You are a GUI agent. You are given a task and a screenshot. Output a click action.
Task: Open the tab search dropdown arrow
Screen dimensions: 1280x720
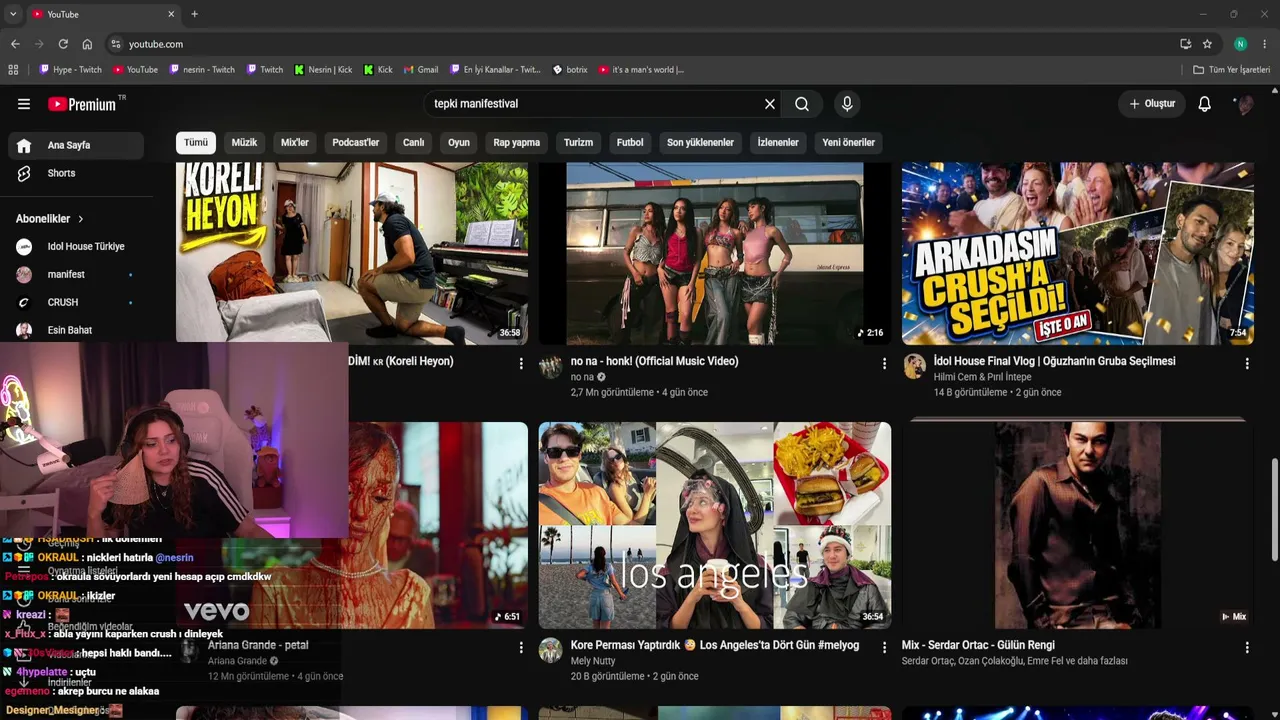(x=13, y=14)
